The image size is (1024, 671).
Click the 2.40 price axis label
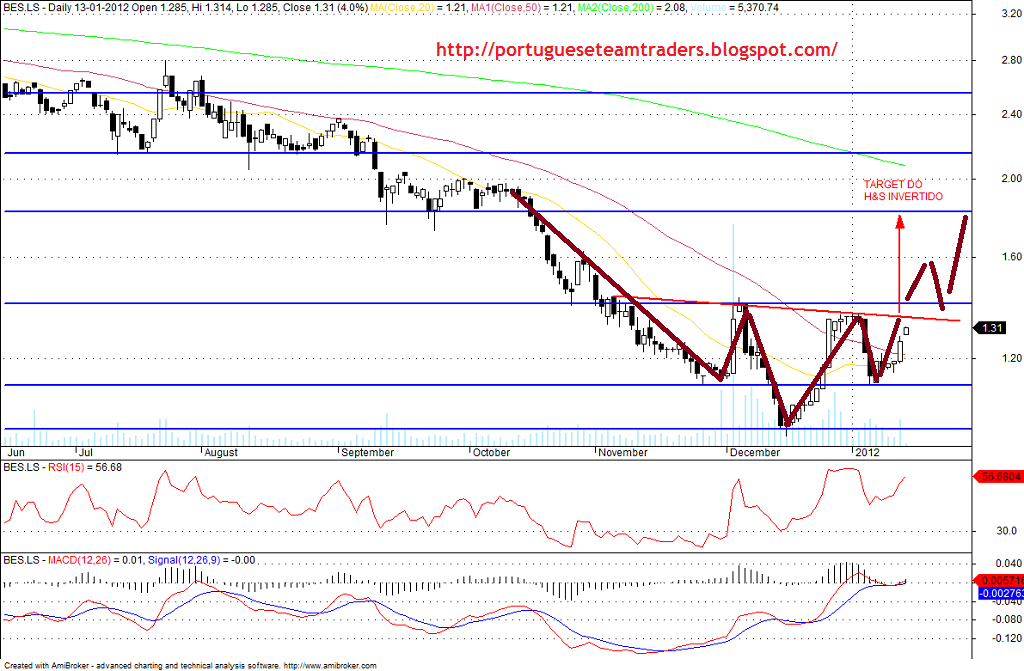click(1011, 114)
